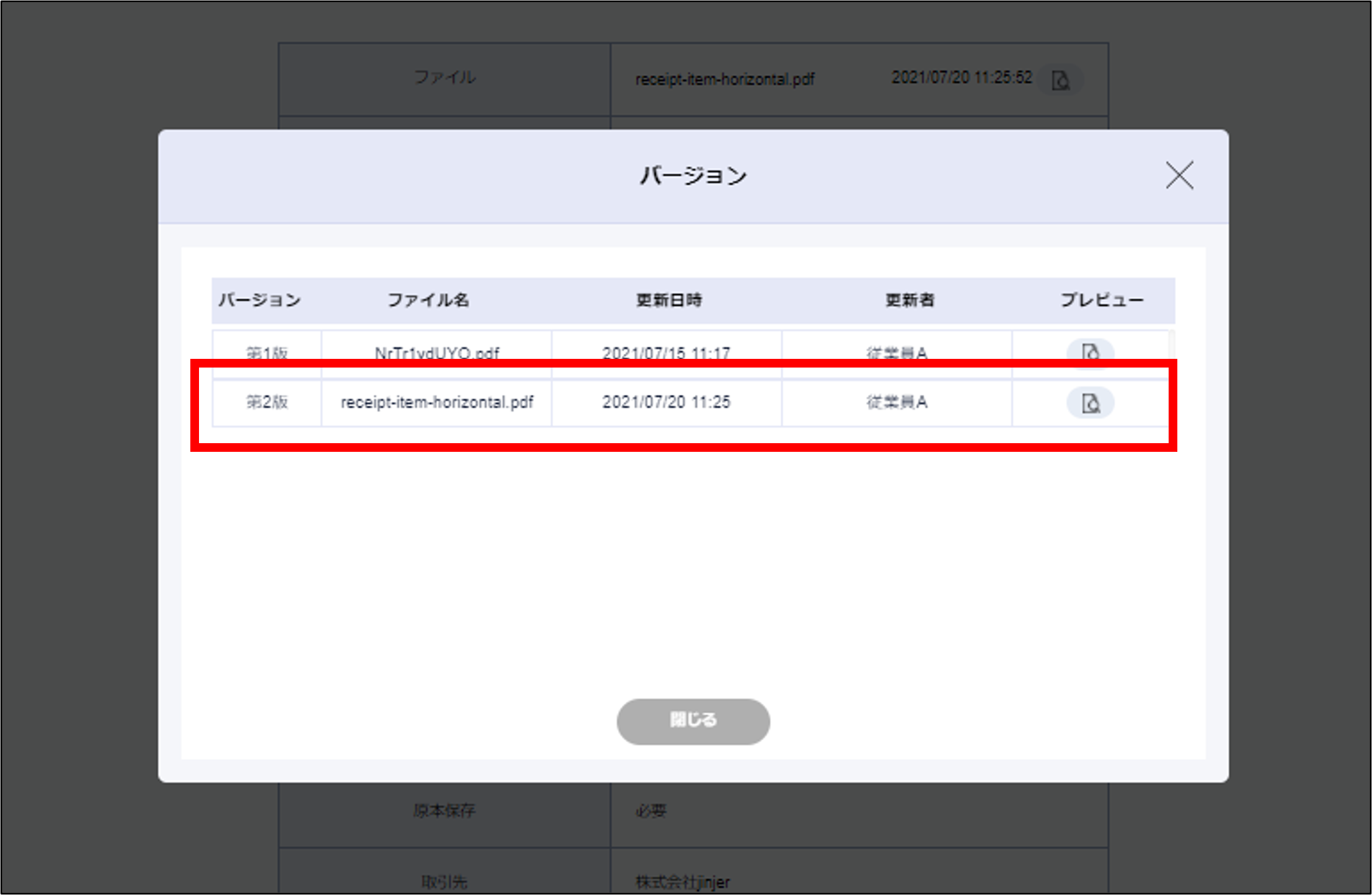The width and height of the screenshot is (1372, 895).
Task: Click the バージョン dialog title
Action: click(693, 176)
